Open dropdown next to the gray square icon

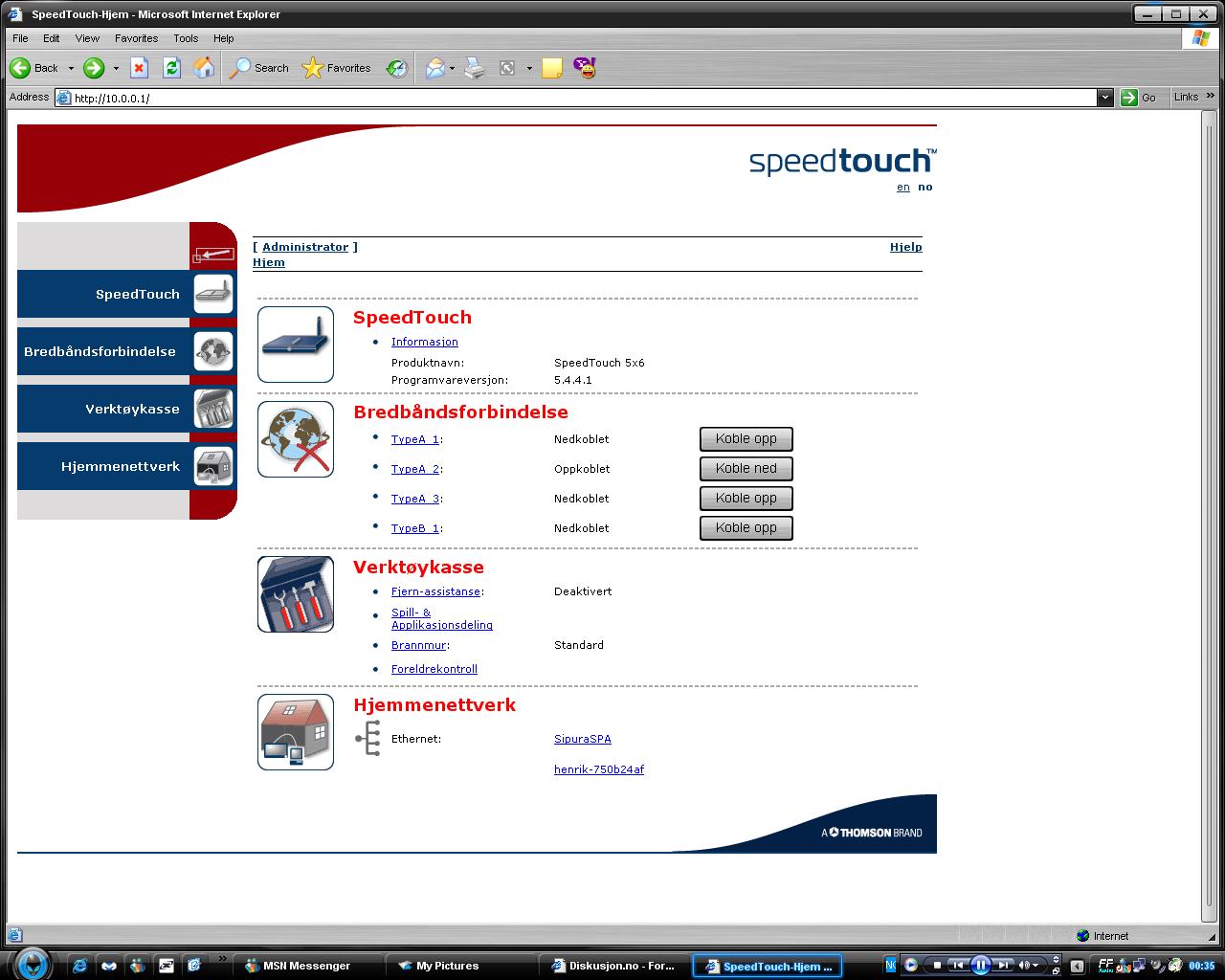pos(529,69)
